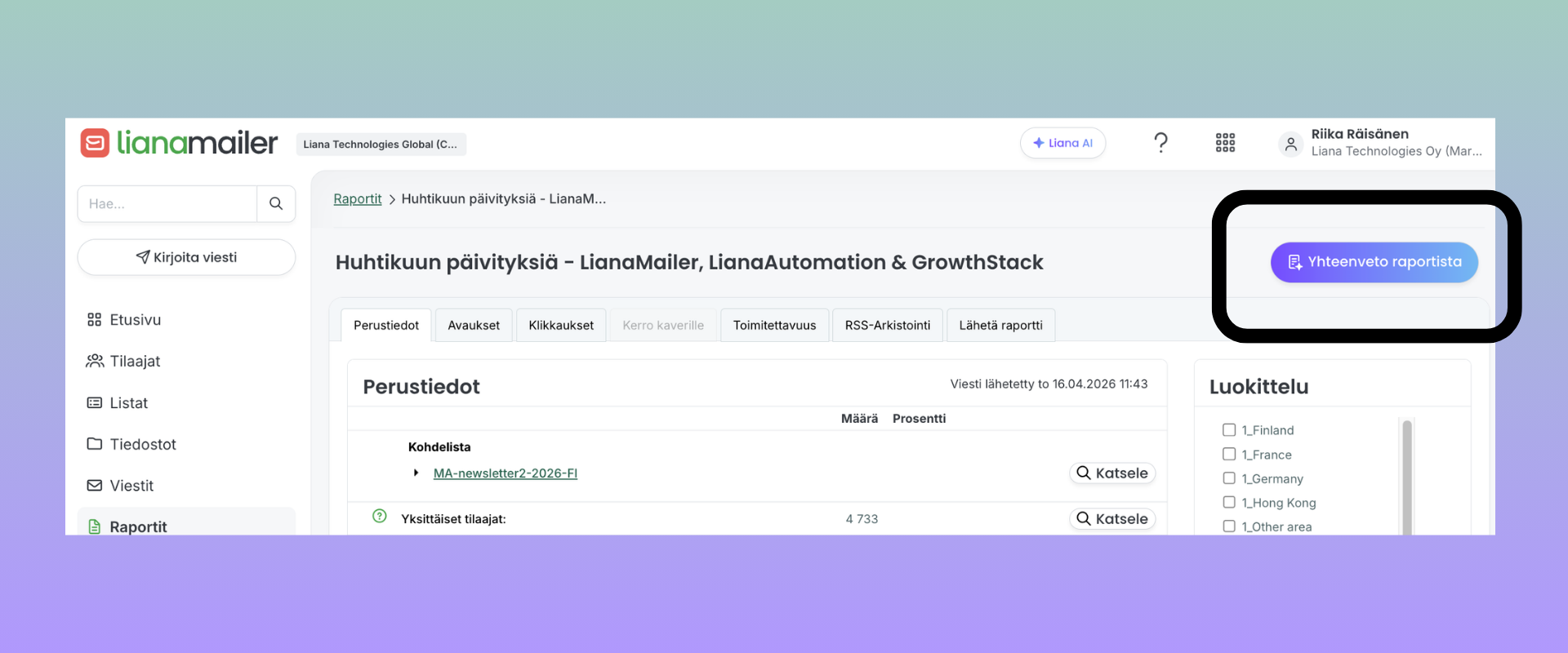
Task: Switch to the Perustiedot tab
Action: tap(386, 325)
